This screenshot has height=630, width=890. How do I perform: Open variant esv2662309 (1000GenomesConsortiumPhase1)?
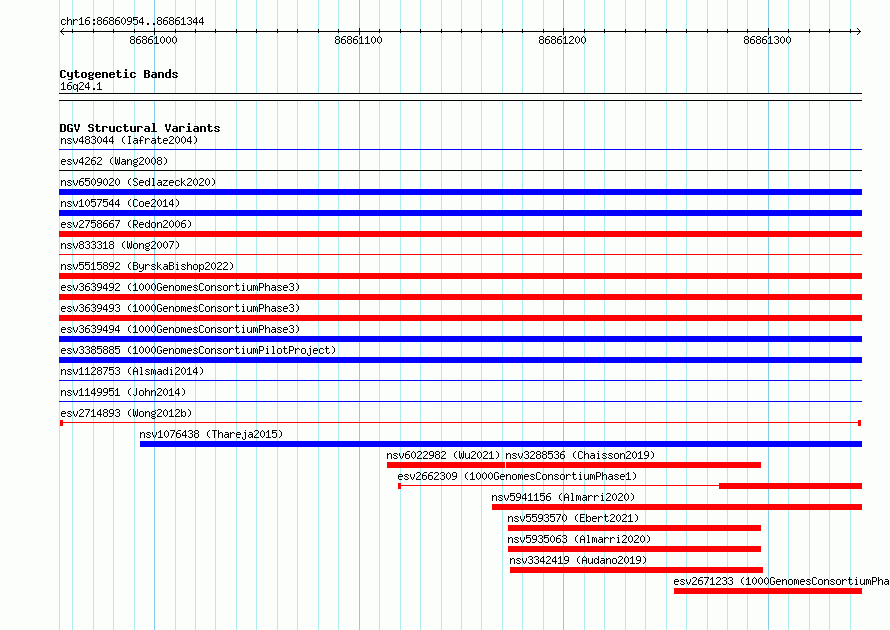517,476
